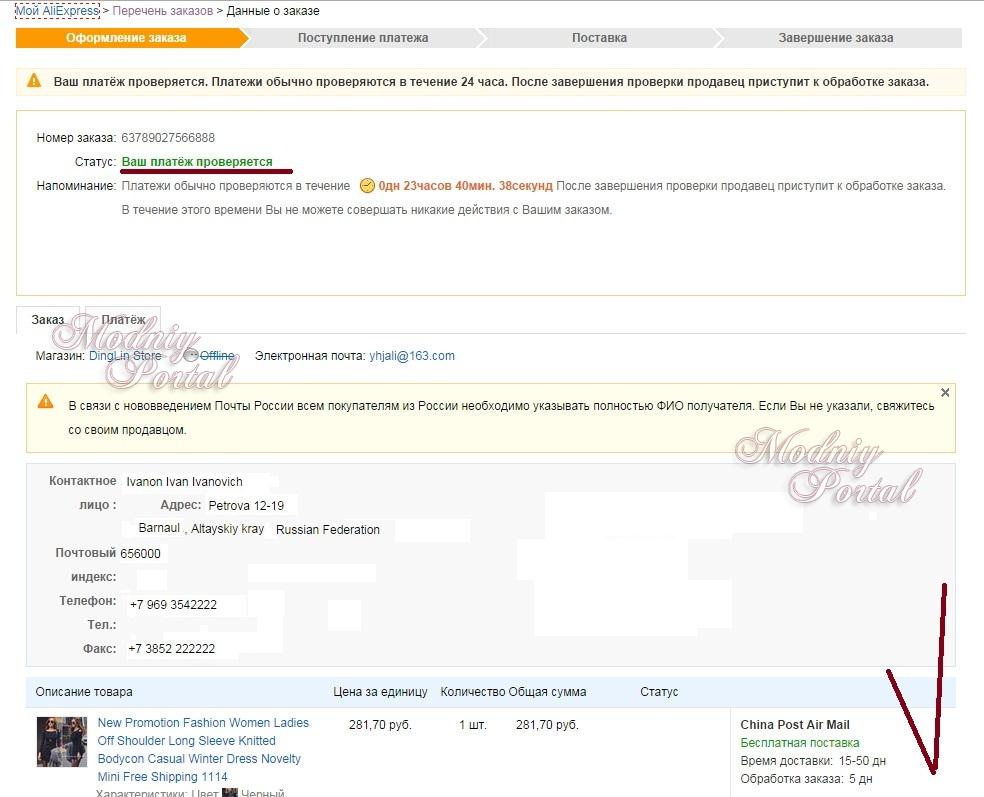Click phone number +7 969 3542222
Image resolution: width=984 pixels, height=797 pixels.
173,605
